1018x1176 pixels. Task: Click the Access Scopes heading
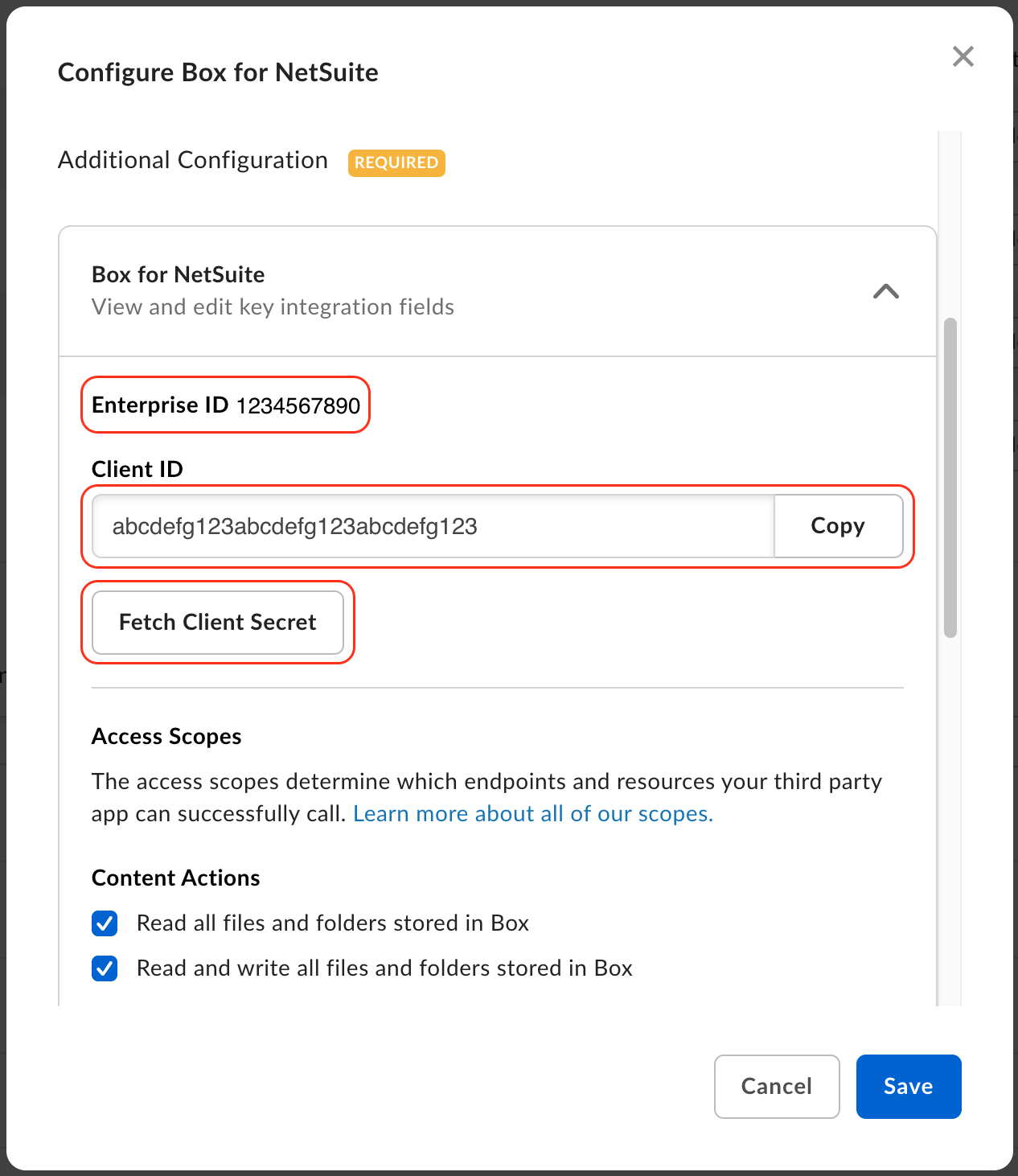[166, 737]
